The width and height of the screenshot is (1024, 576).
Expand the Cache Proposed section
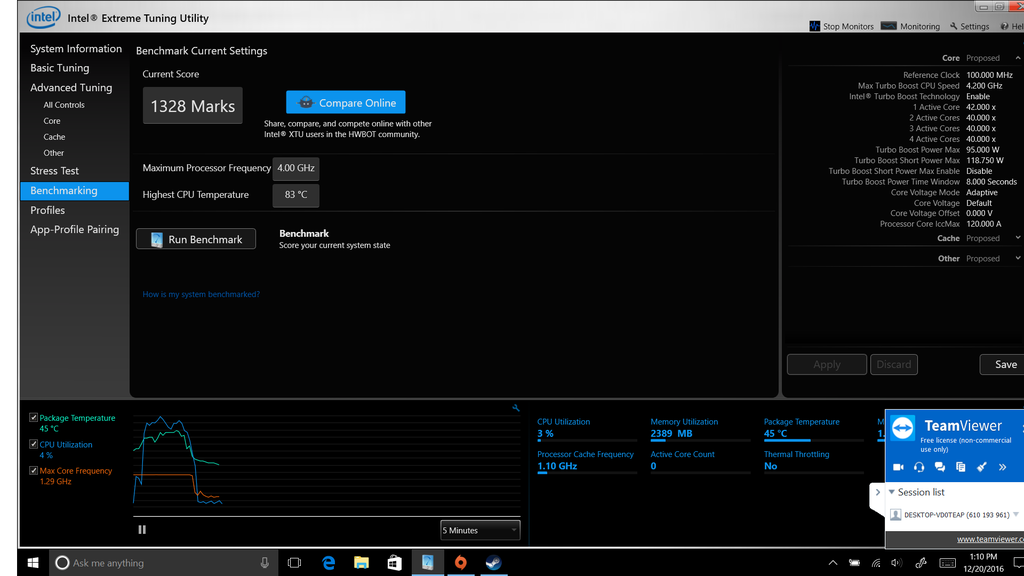(1017, 238)
